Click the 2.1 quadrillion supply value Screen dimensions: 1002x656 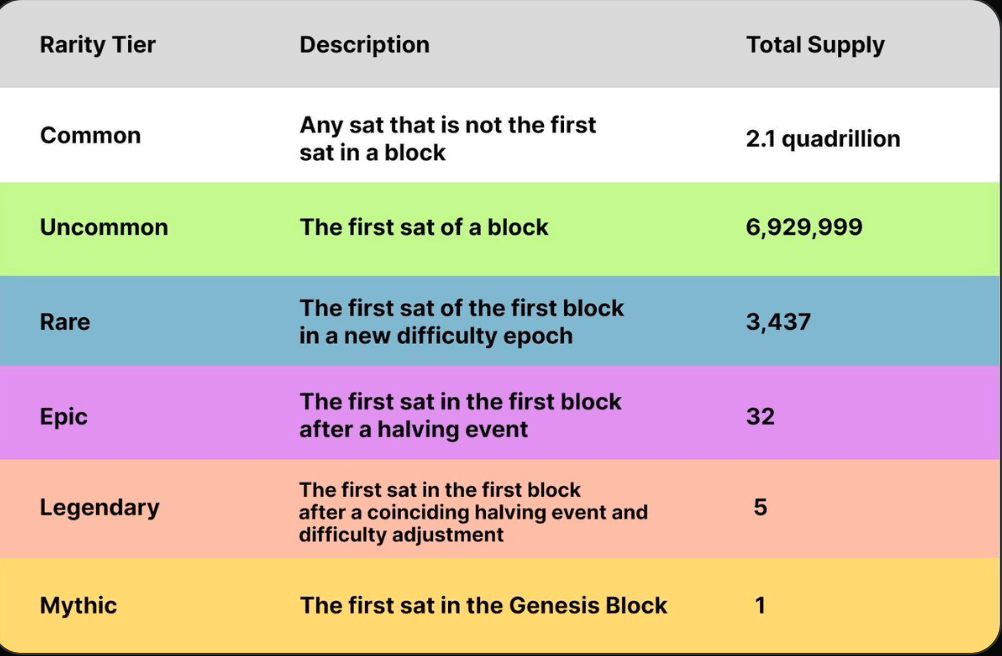[823, 139]
